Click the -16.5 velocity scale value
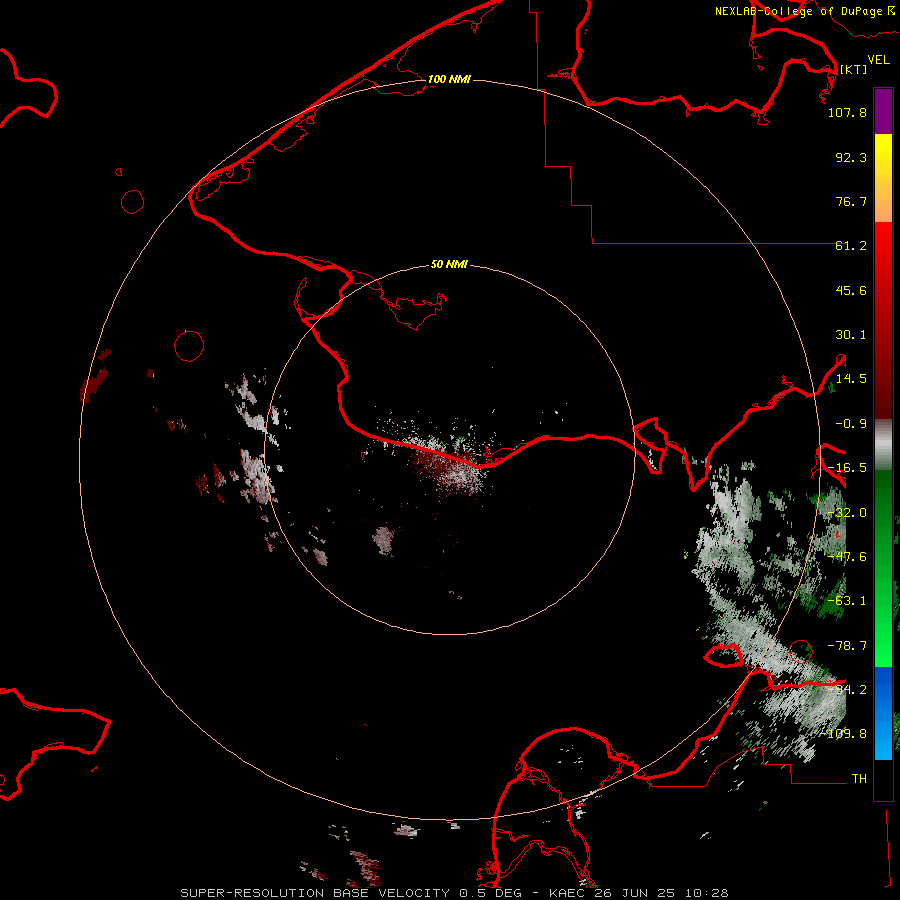This screenshot has height=900, width=900. 847,468
